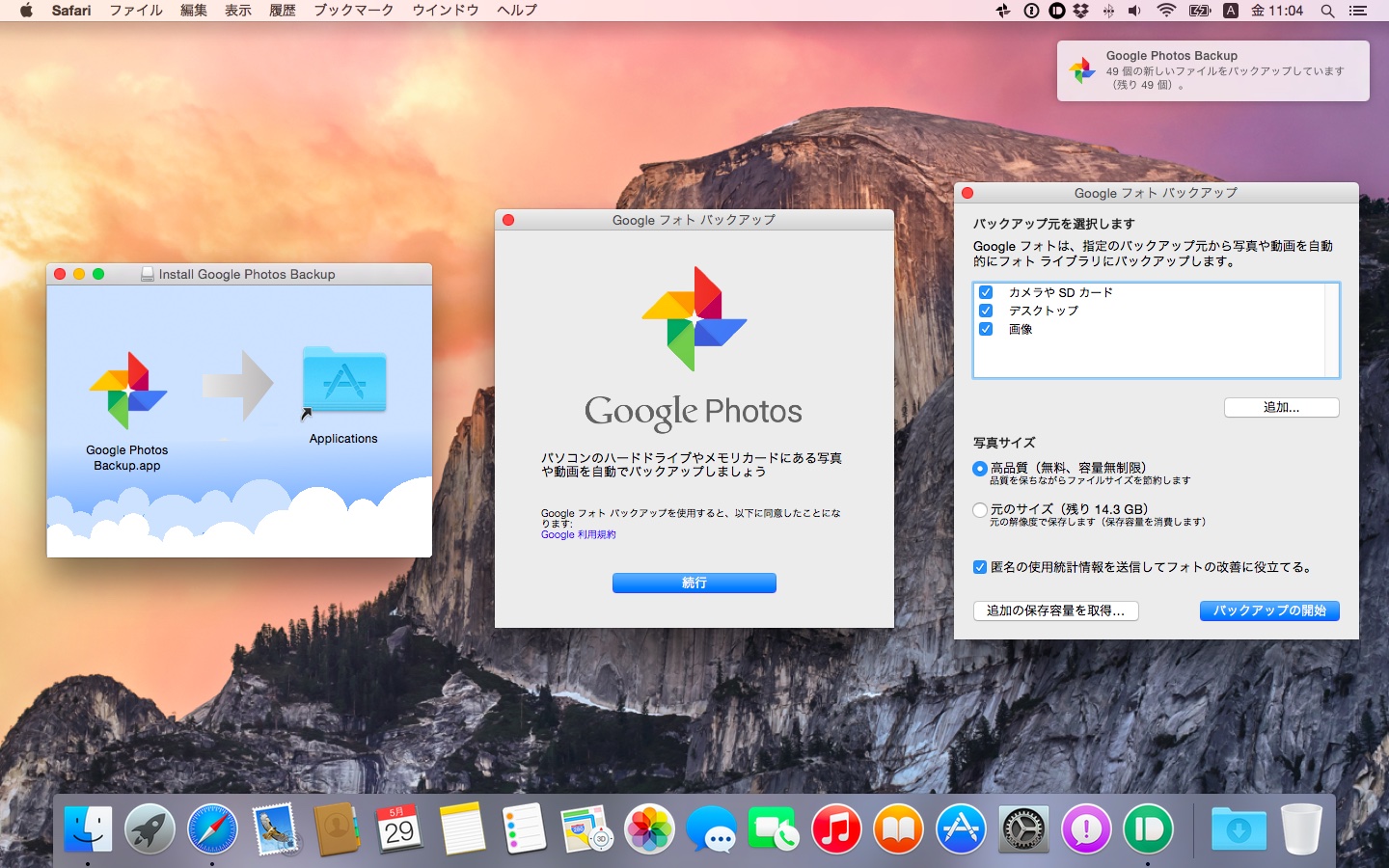Open the yellow Notes app in the Dock
Image resolution: width=1389 pixels, height=868 pixels.
click(462, 829)
